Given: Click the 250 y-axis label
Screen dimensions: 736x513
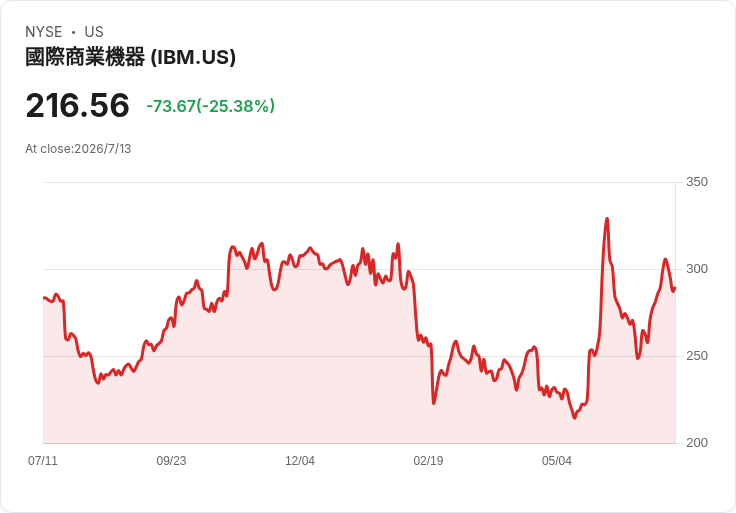Looking at the screenshot, I should 697,356.
